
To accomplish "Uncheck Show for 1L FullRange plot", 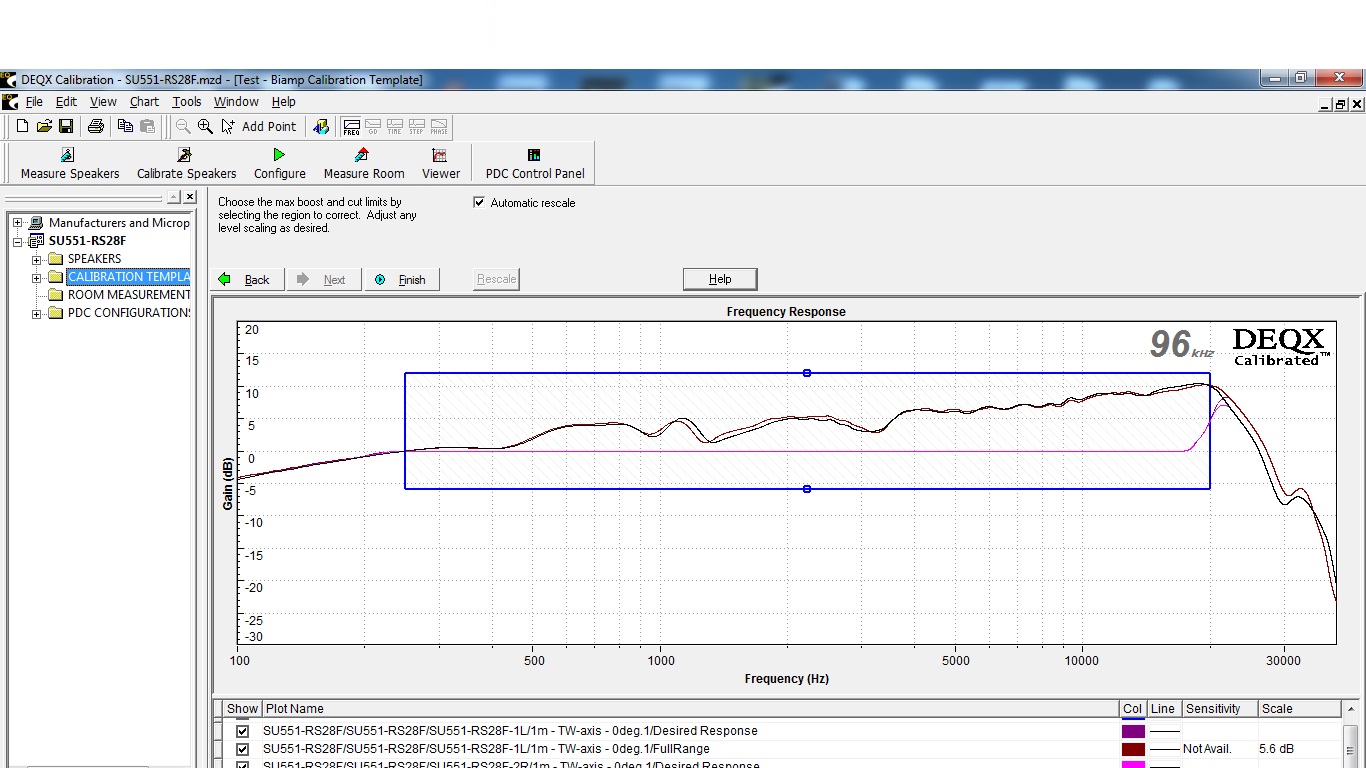I will [x=242, y=749].
